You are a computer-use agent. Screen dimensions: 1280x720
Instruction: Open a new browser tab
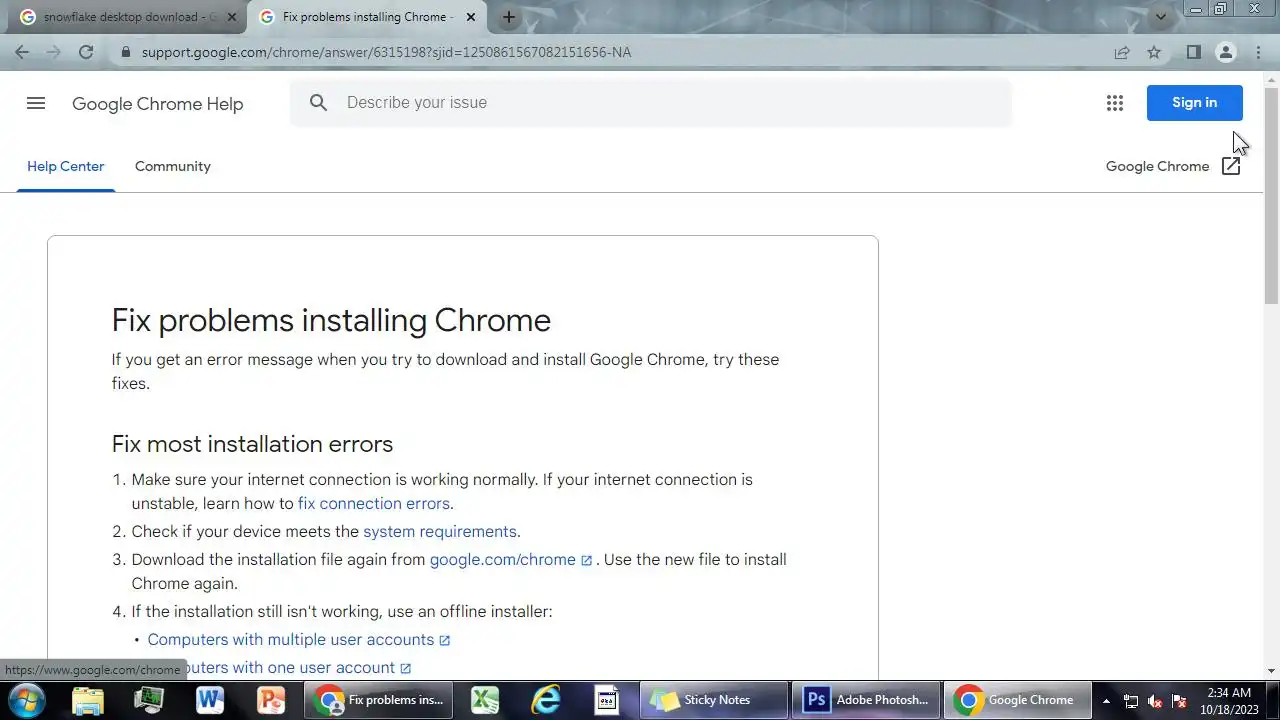(x=508, y=17)
